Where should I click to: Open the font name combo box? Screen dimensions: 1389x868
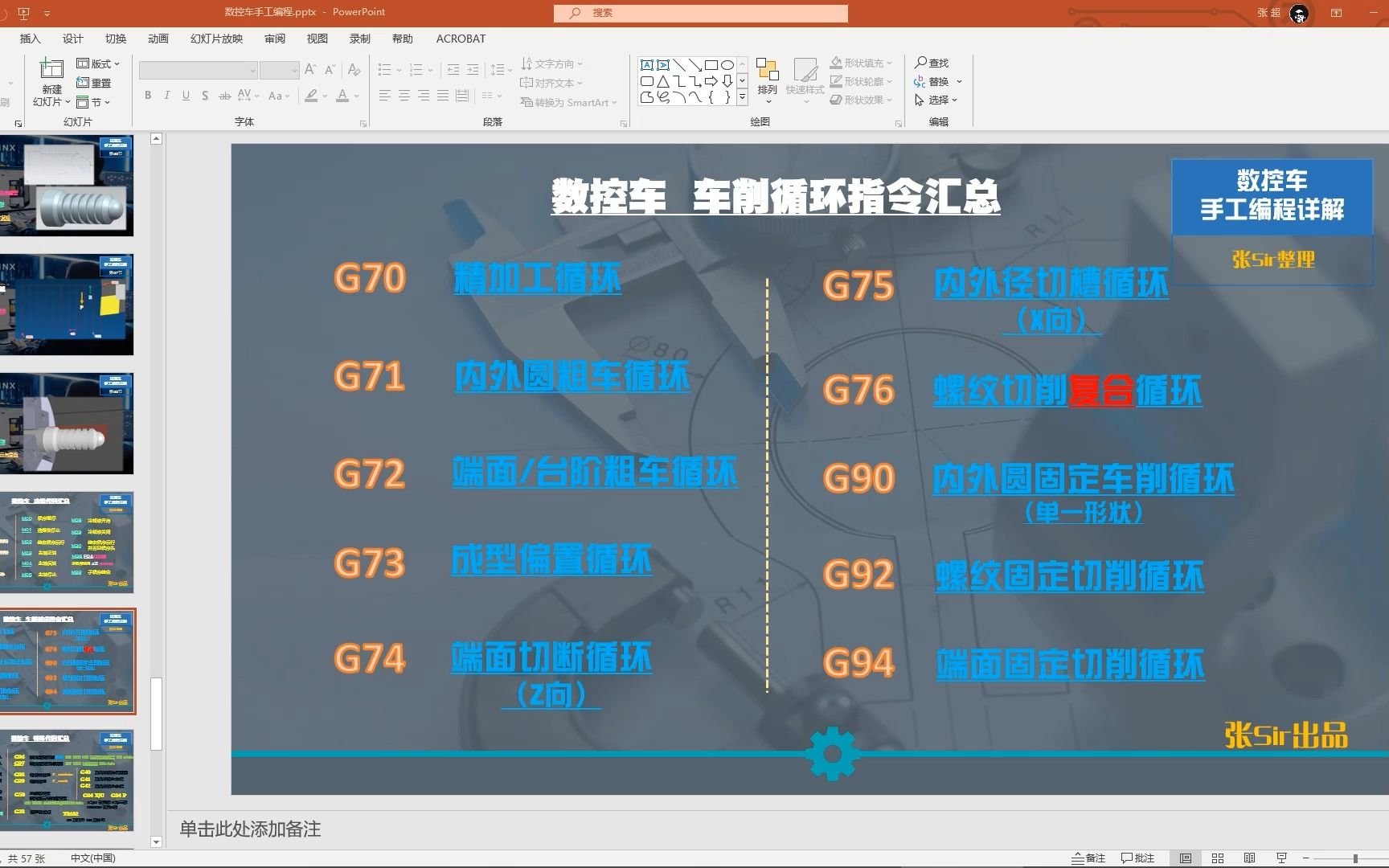197,70
